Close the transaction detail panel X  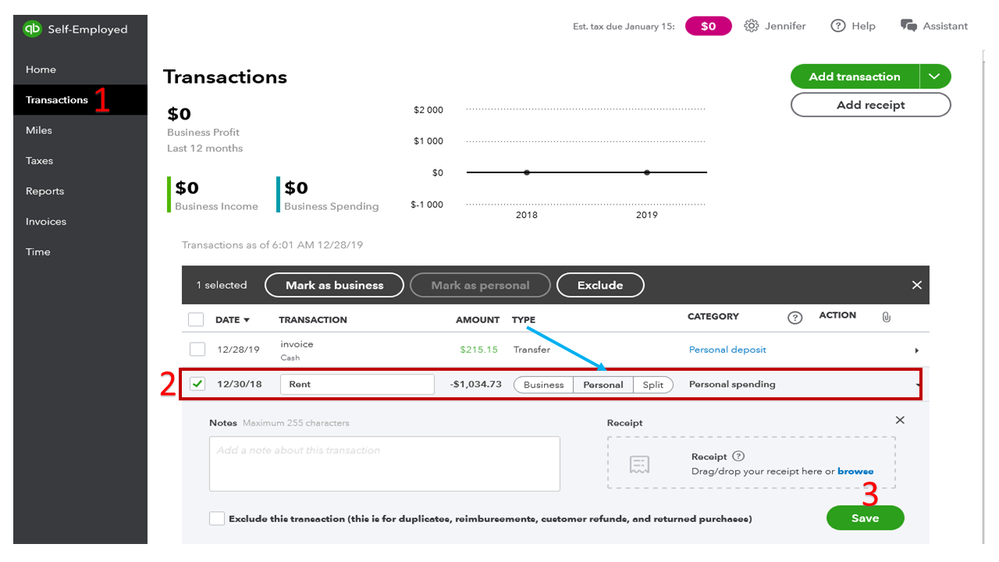[900, 421]
